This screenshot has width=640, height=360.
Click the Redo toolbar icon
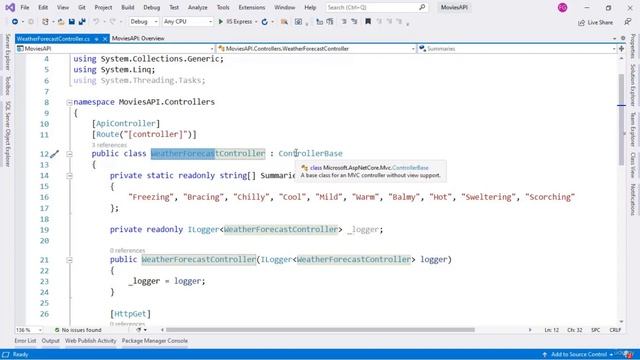click(x=113, y=22)
